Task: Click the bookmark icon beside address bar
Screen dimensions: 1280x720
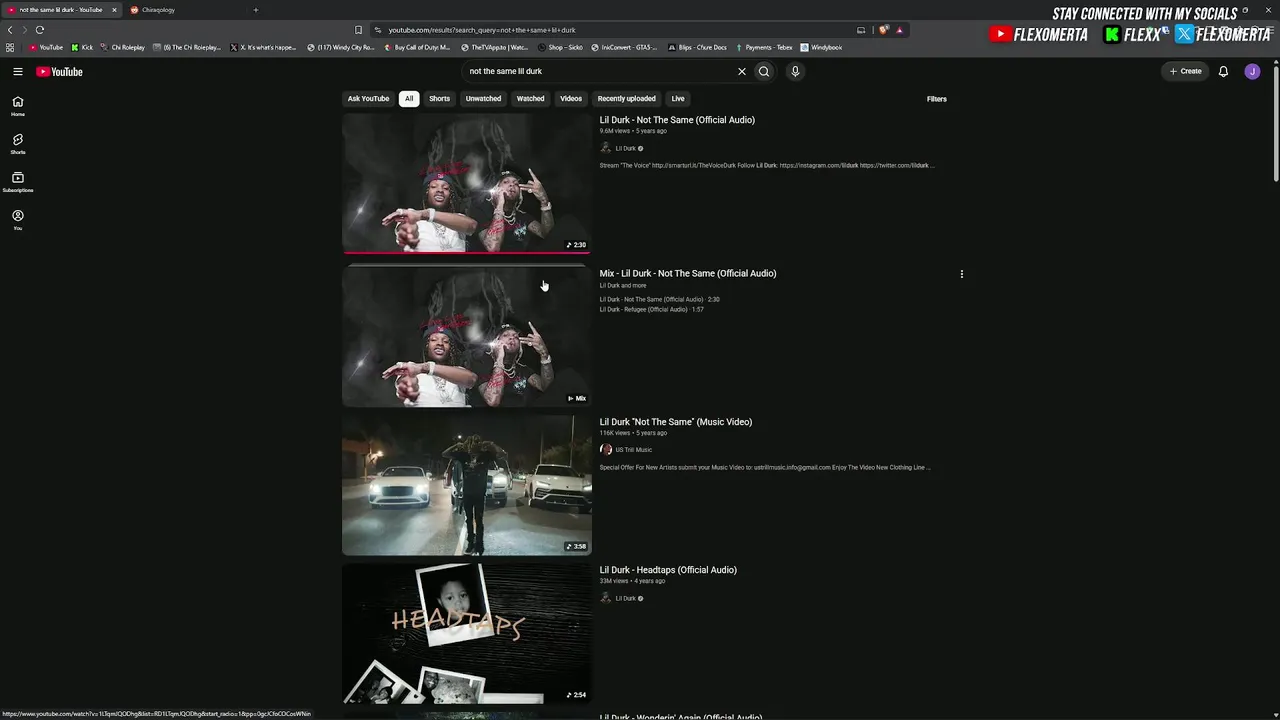Action: click(358, 30)
